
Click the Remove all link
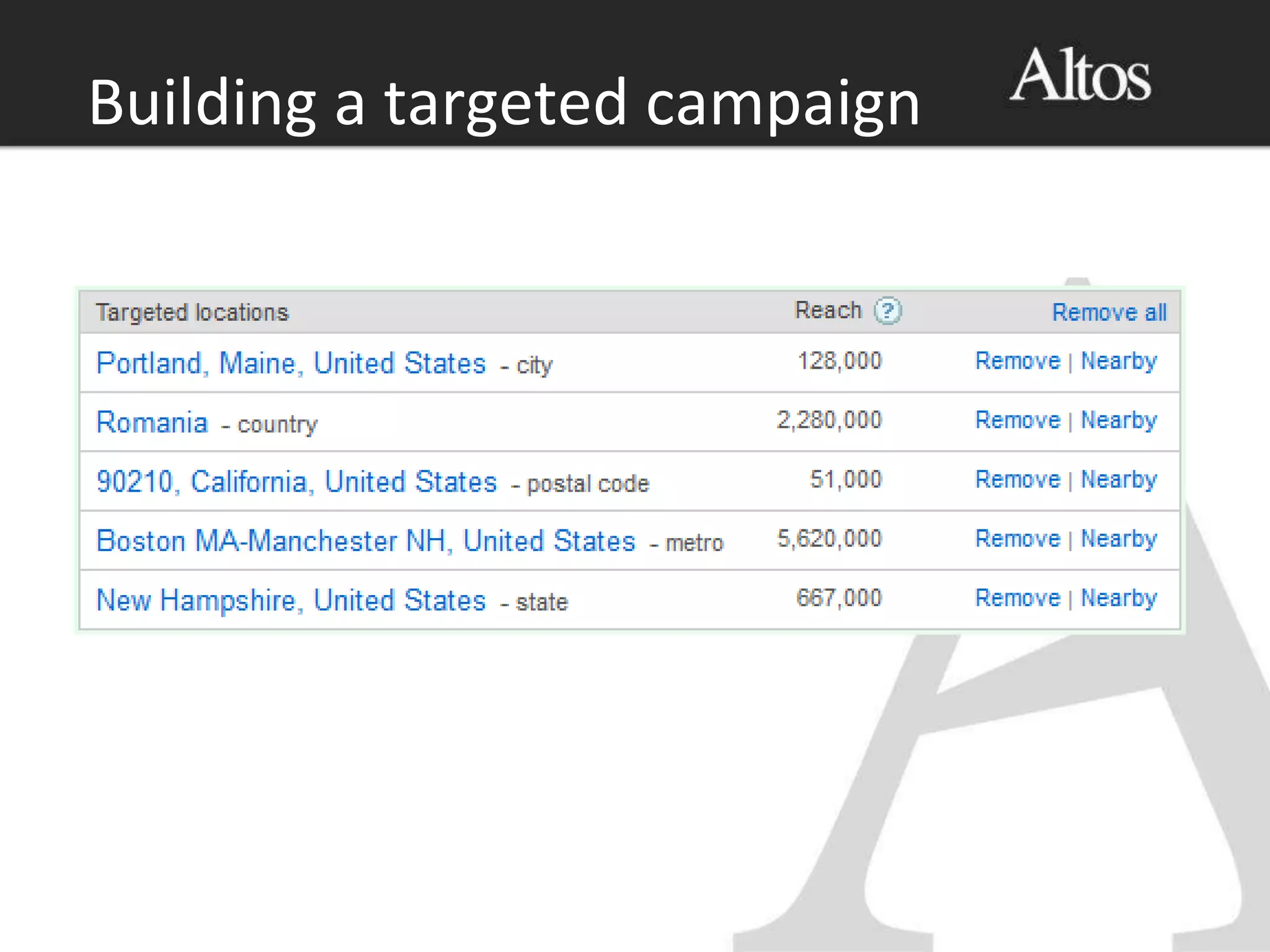pyautogui.click(x=1109, y=312)
